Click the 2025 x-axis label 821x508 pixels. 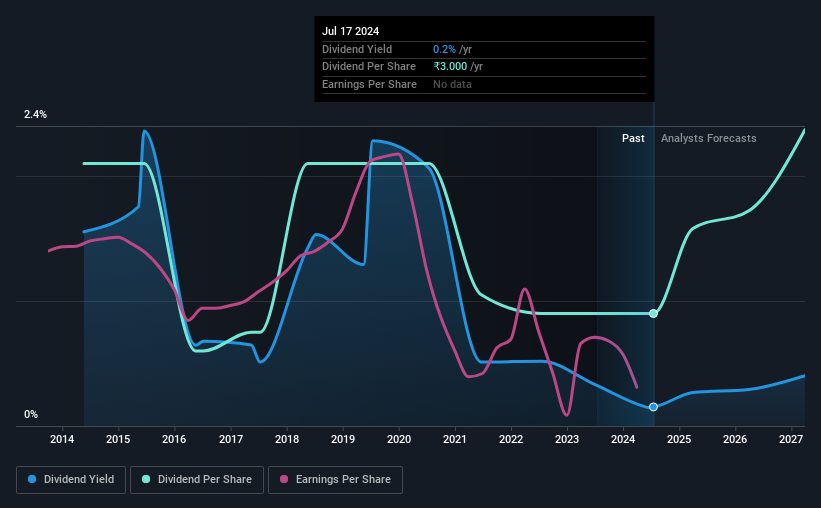[679, 439]
